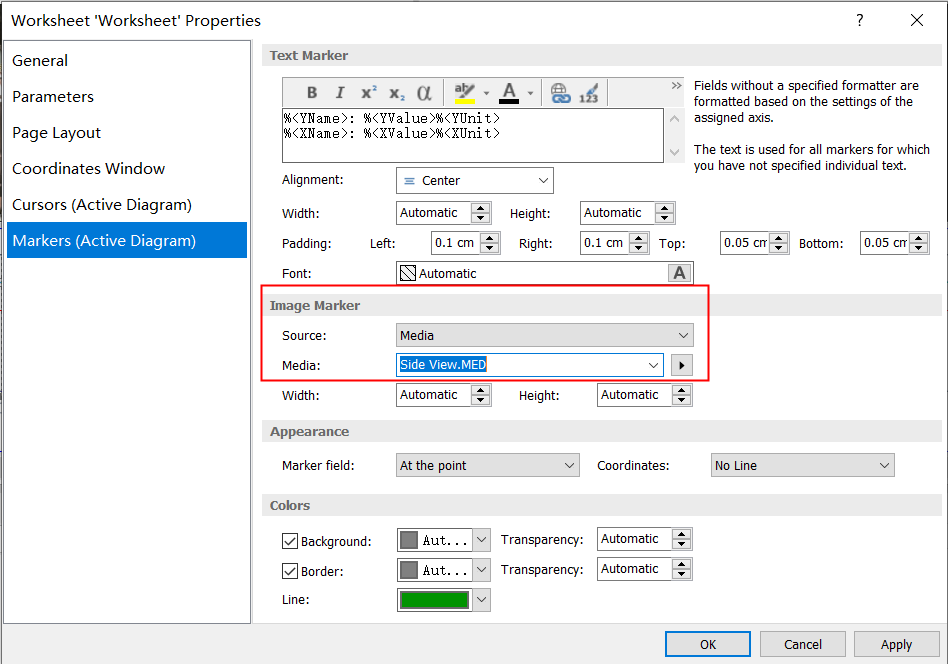Increase image marker Width spinner
Viewport: 948px width, 664px height.
click(x=481, y=390)
